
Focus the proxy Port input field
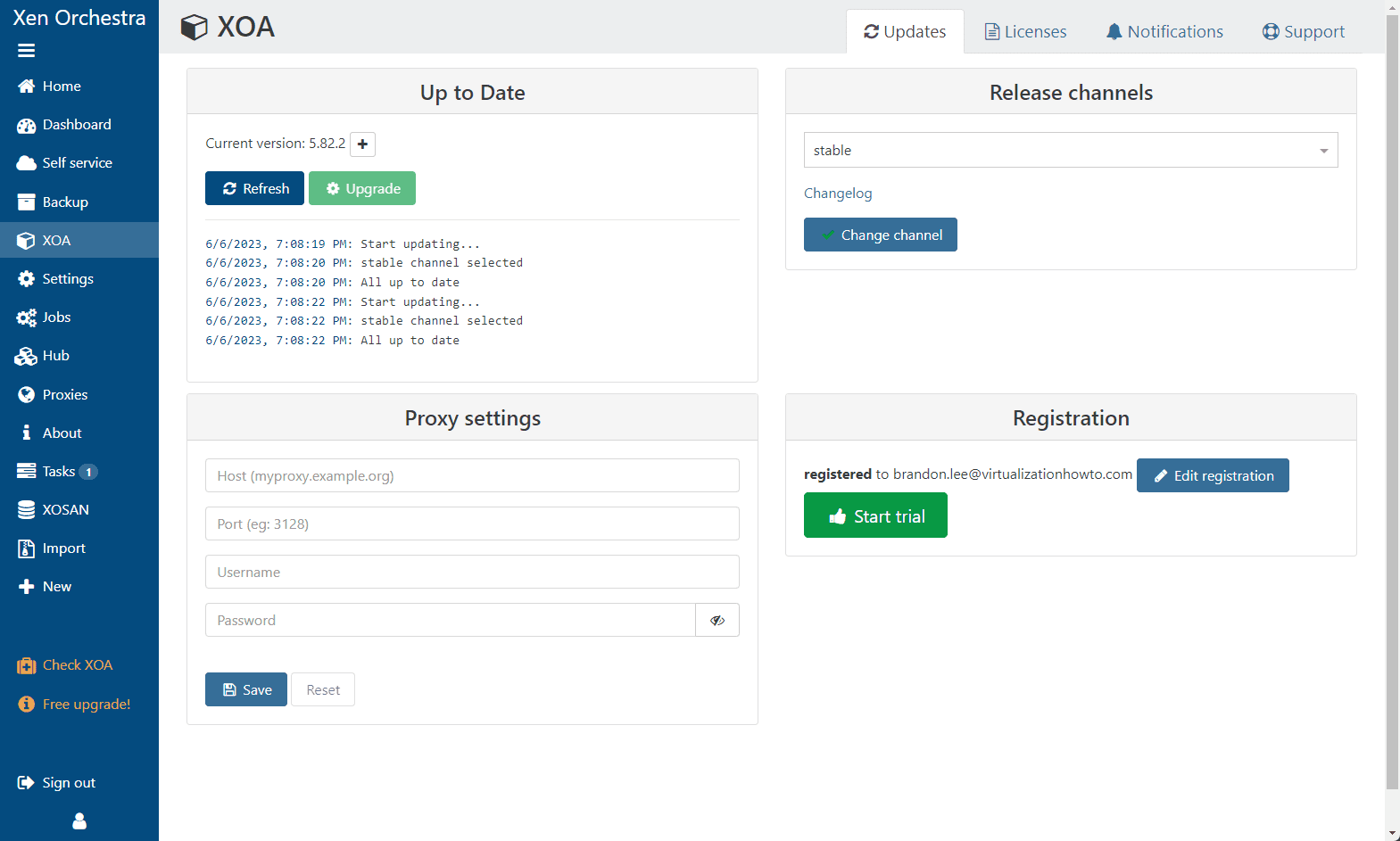click(472, 524)
